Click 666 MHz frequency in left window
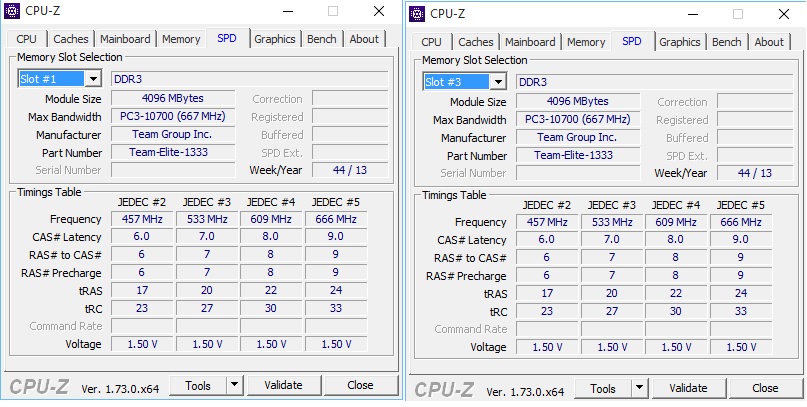This screenshot has height=407, width=807. tap(336, 219)
